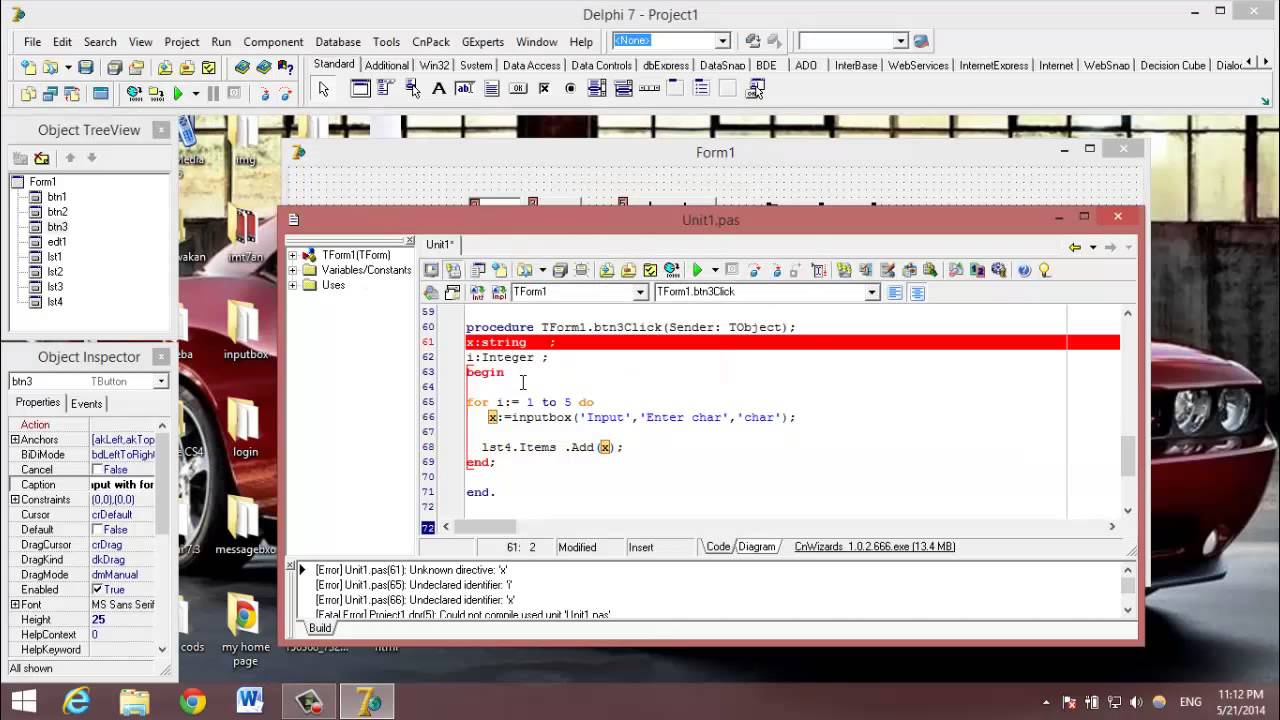Open Microsoft Word from the taskbar
This screenshot has width=1280, height=720.
point(250,701)
